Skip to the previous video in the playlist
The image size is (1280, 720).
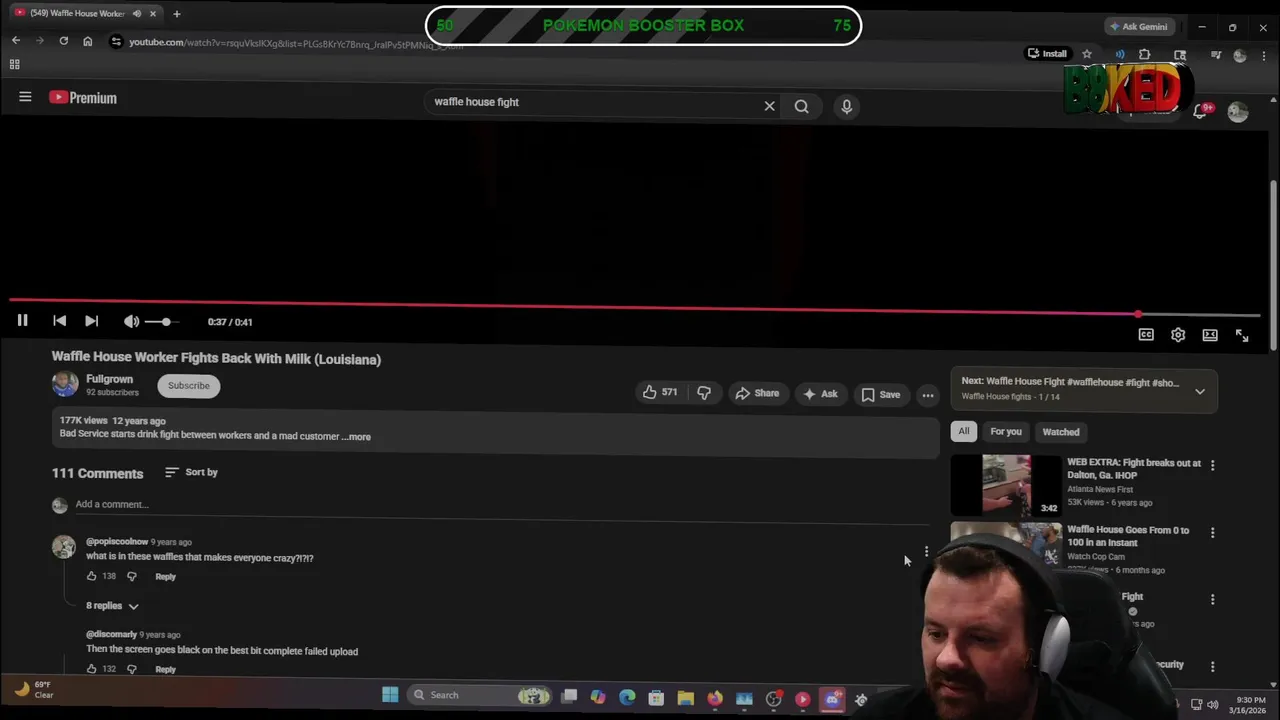point(59,321)
